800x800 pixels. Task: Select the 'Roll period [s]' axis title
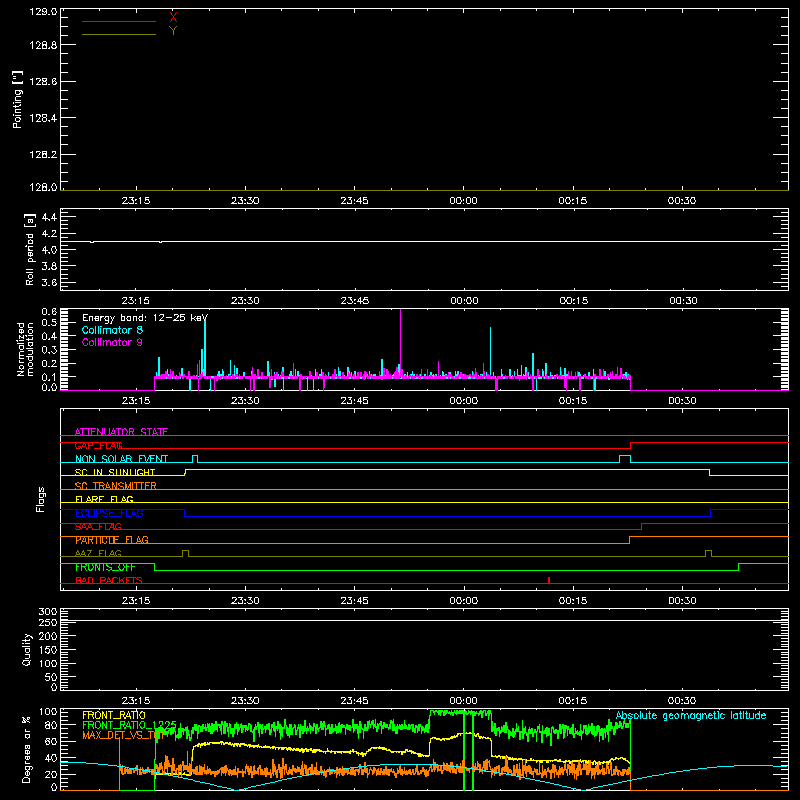tap(30, 249)
